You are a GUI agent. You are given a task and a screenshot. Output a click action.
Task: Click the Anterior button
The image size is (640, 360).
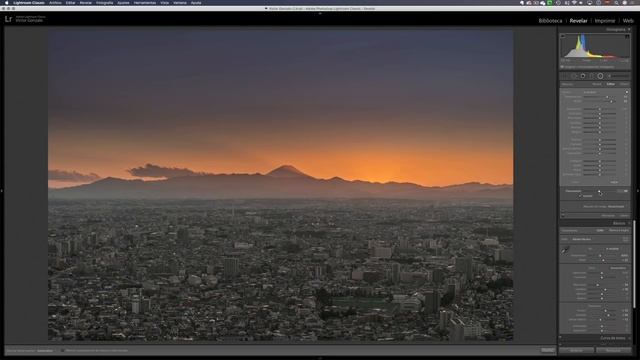point(576,350)
